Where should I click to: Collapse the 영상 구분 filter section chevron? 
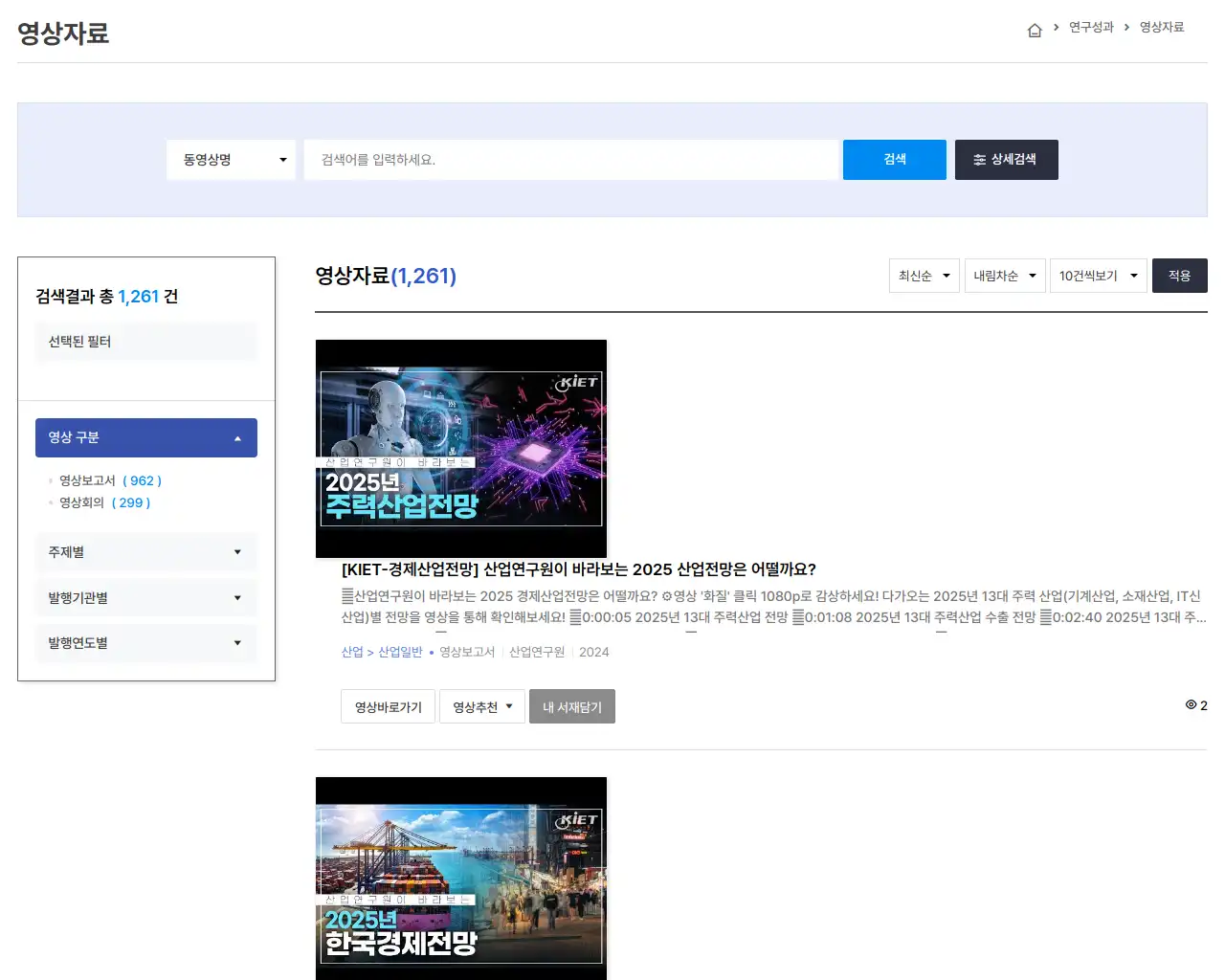click(237, 437)
